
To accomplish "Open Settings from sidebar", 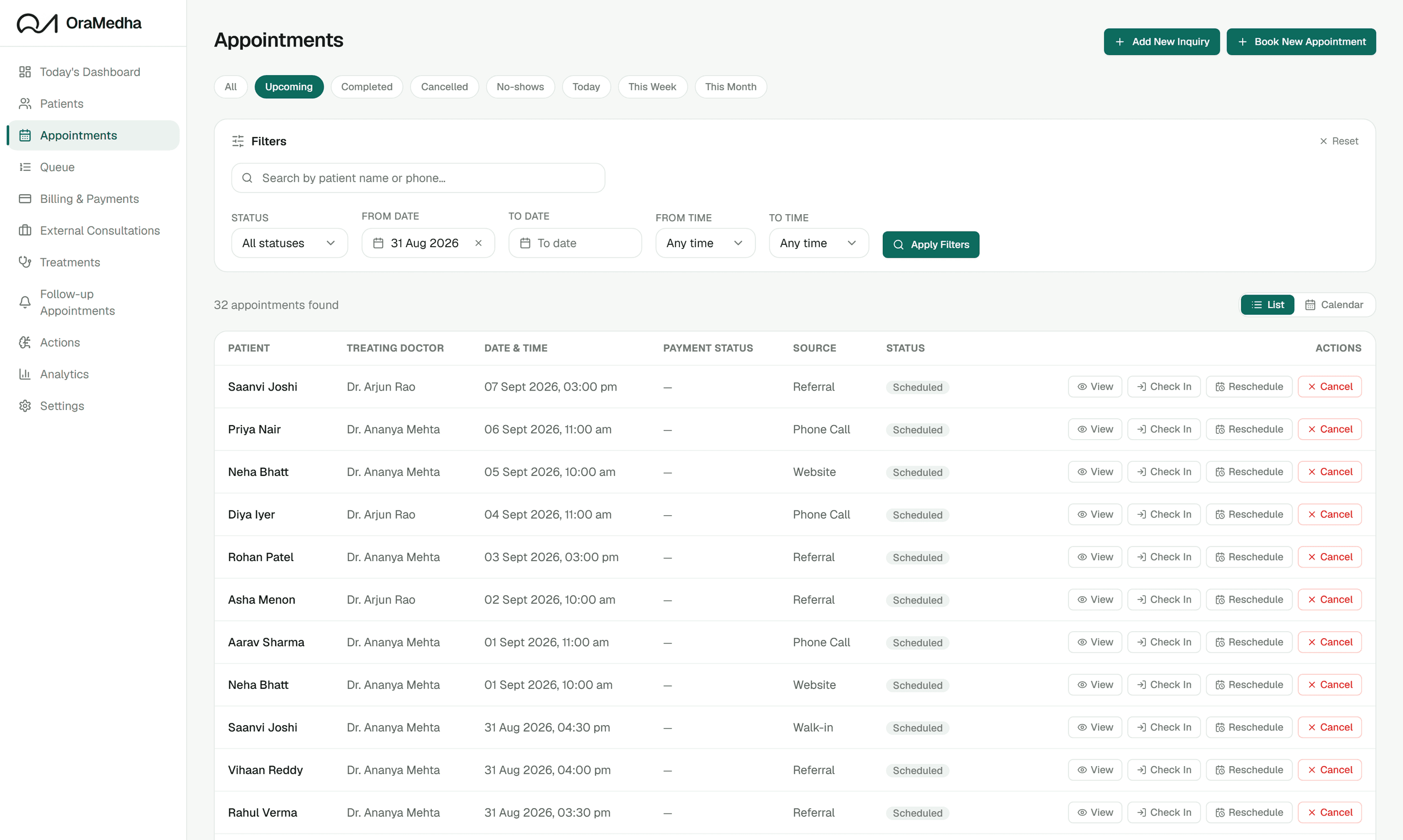I will coord(93,406).
